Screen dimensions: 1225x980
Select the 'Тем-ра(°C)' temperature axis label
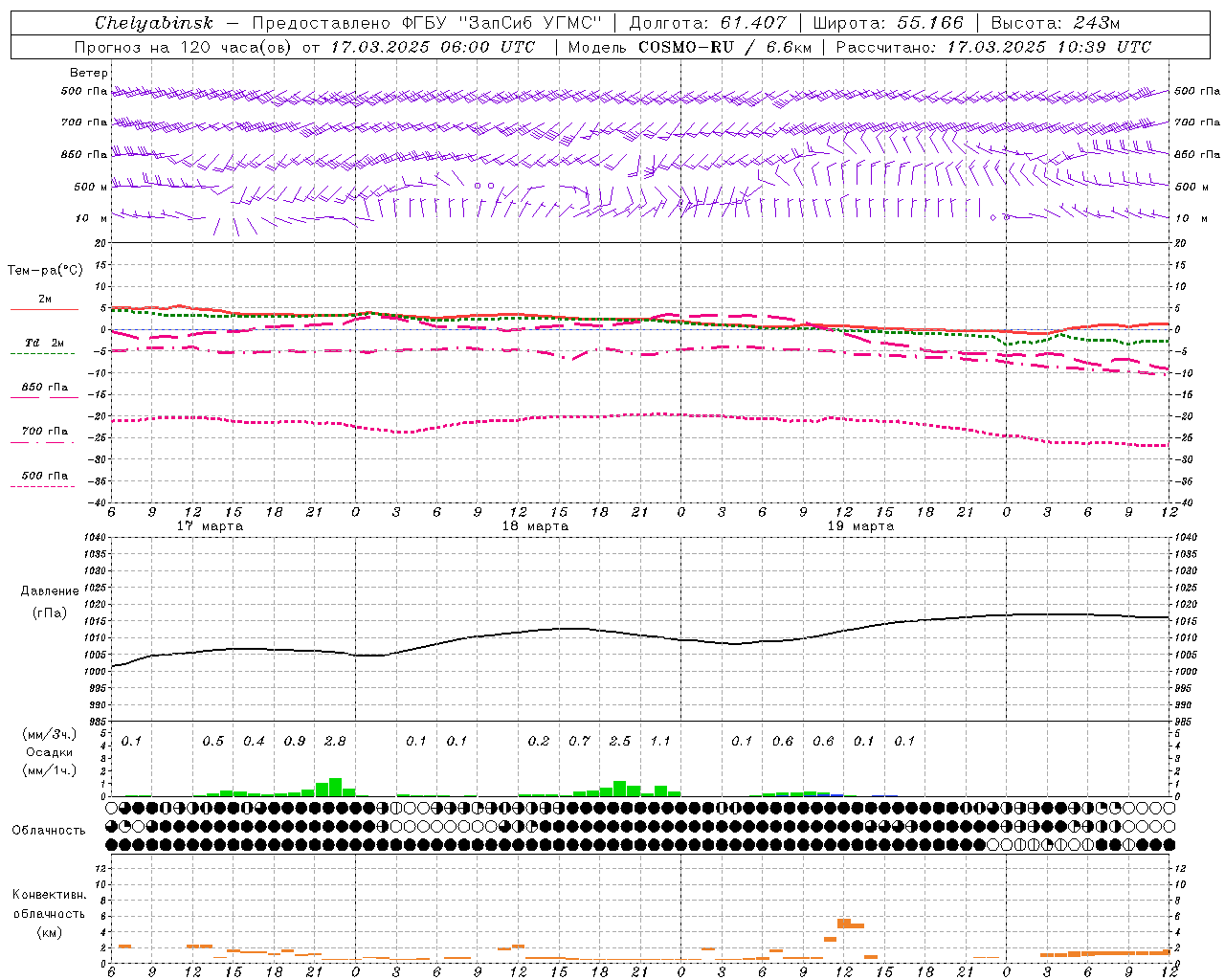pos(45,270)
